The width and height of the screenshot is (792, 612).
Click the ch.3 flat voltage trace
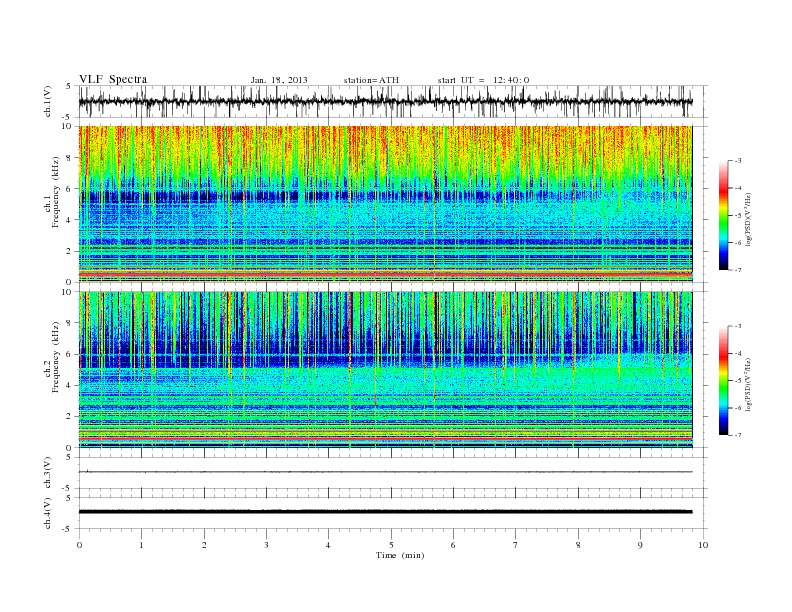pyautogui.click(x=385, y=472)
